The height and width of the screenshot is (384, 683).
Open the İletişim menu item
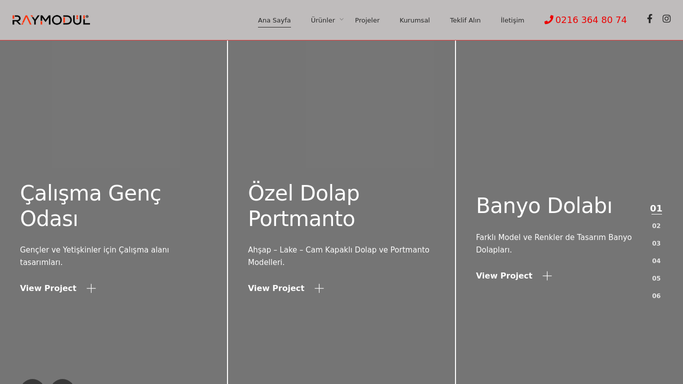click(x=512, y=20)
